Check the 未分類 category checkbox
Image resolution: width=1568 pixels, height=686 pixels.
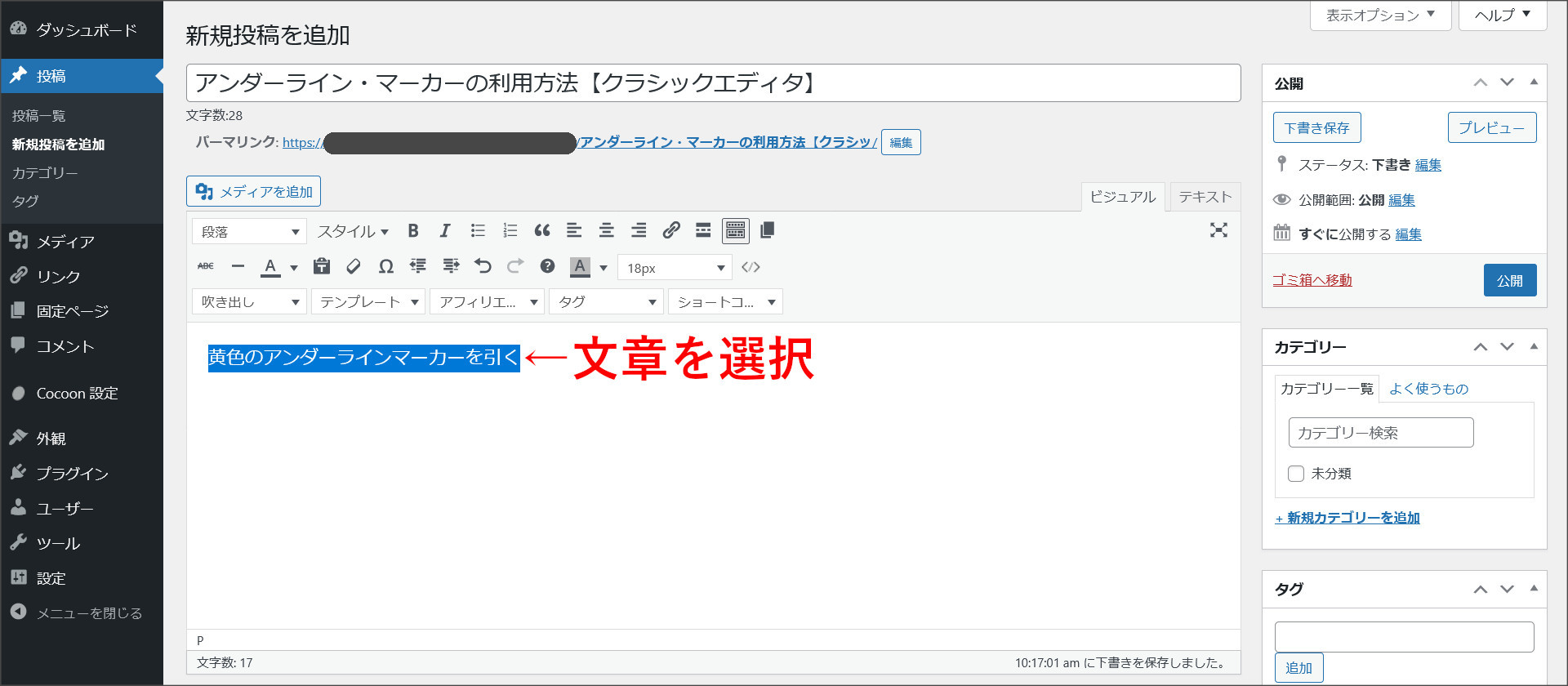pyautogui.click(x=1296, y=474)
